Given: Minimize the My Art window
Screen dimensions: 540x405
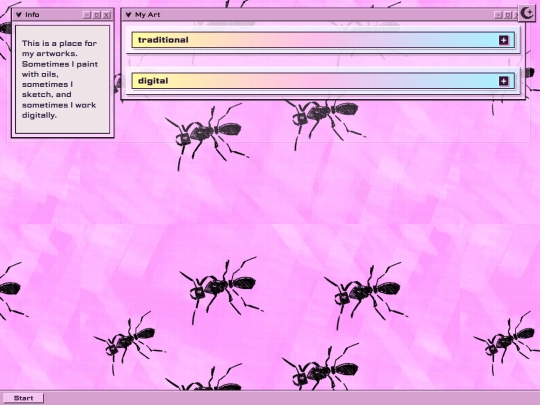Looking at the screenshot, I should [x=498, y=15].
